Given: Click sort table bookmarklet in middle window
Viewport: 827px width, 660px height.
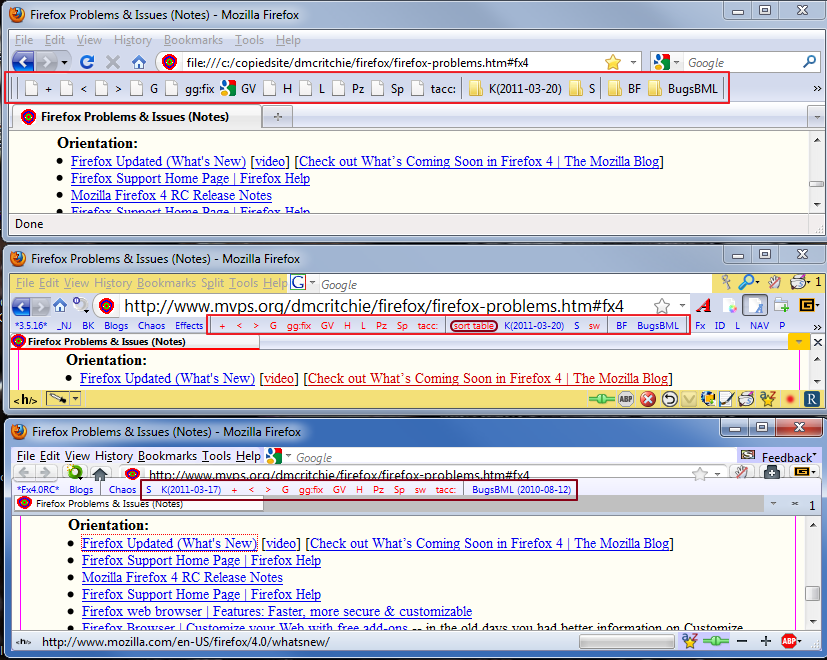Looking at the screenshot, I should [x=474, y=326].
